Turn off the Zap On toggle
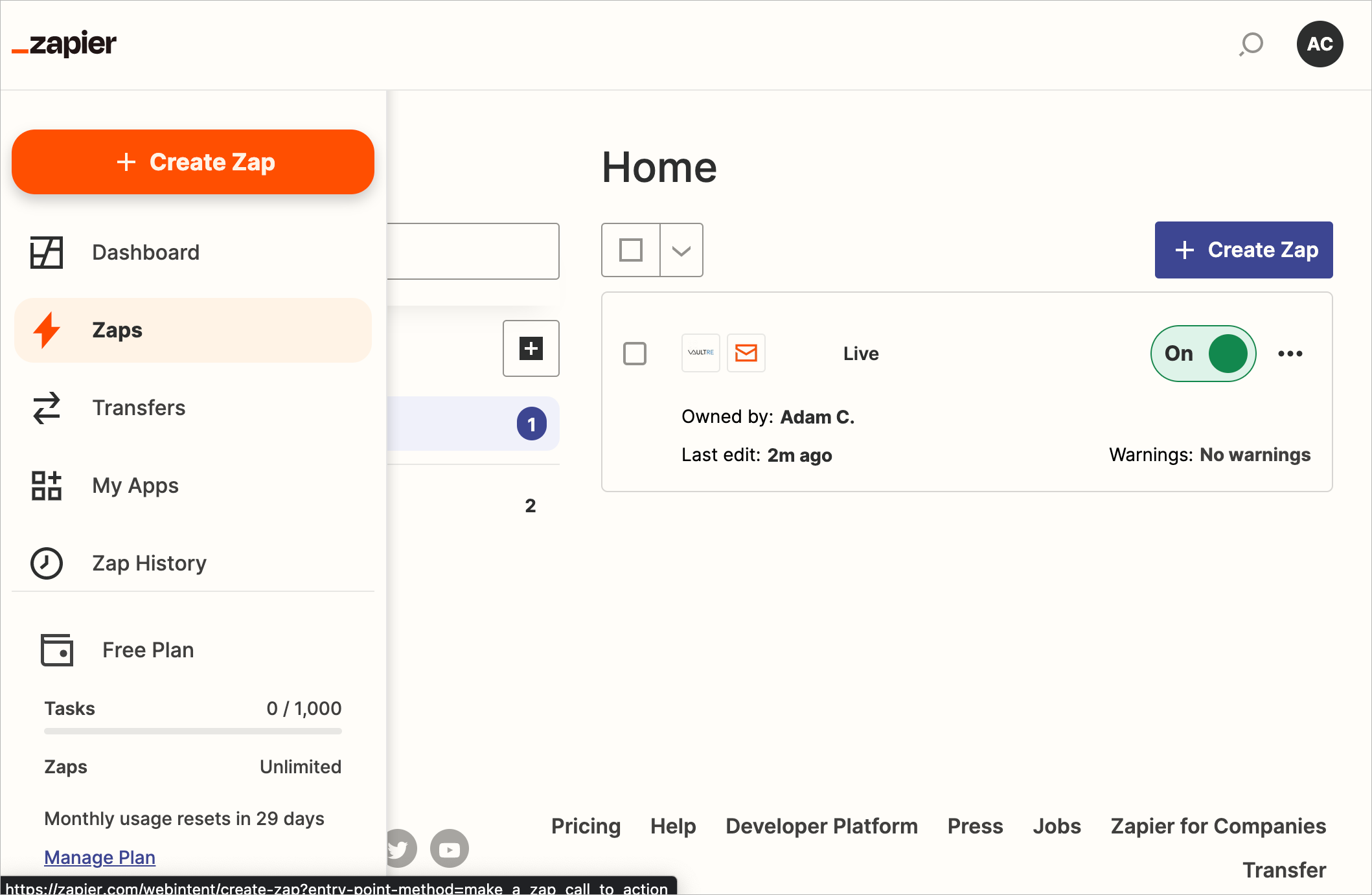 1204,354
